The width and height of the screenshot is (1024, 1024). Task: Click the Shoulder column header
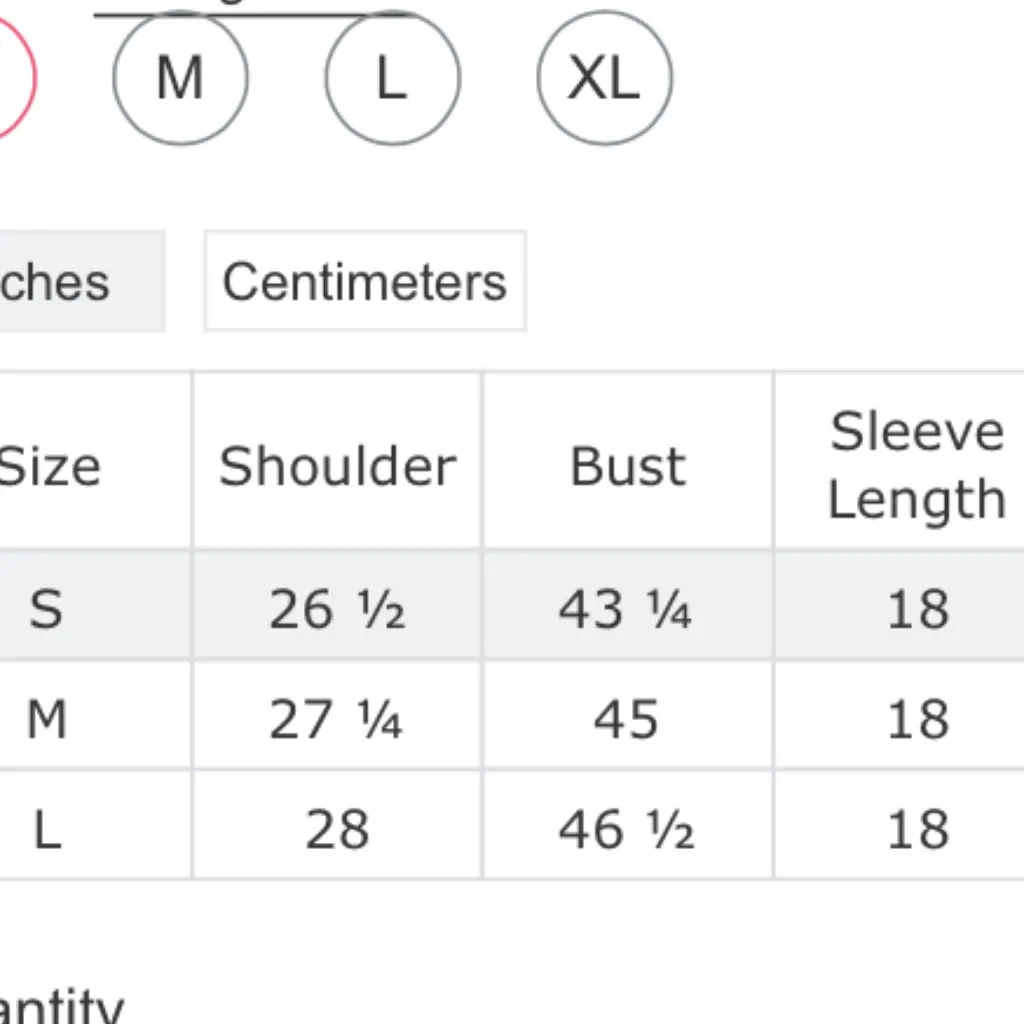337,465
